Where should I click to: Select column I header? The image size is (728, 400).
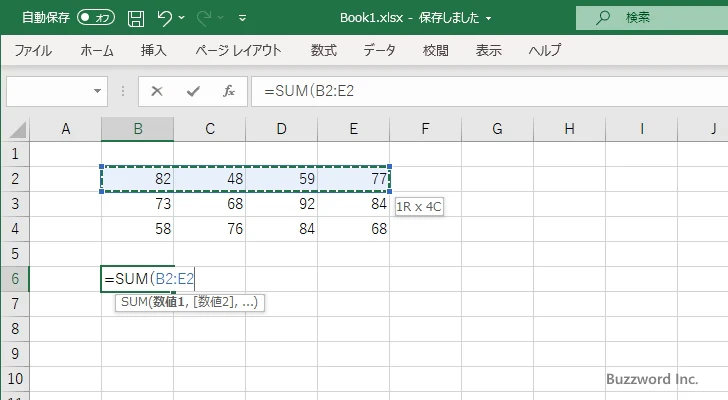[x=642, y=129]
